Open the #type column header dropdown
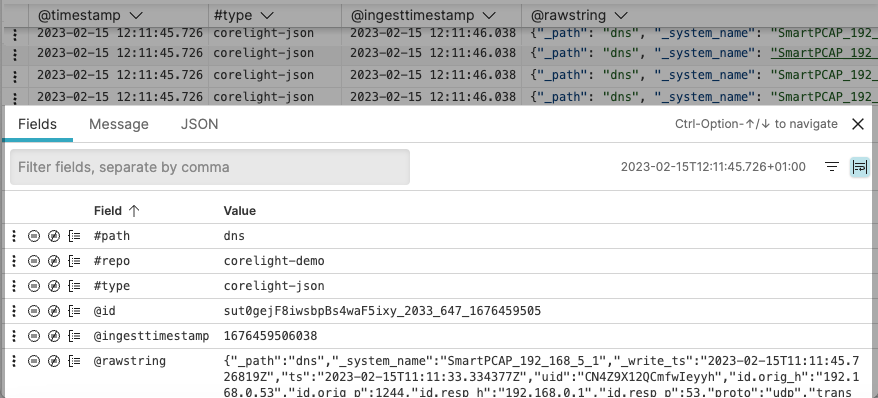 [268, 16]
